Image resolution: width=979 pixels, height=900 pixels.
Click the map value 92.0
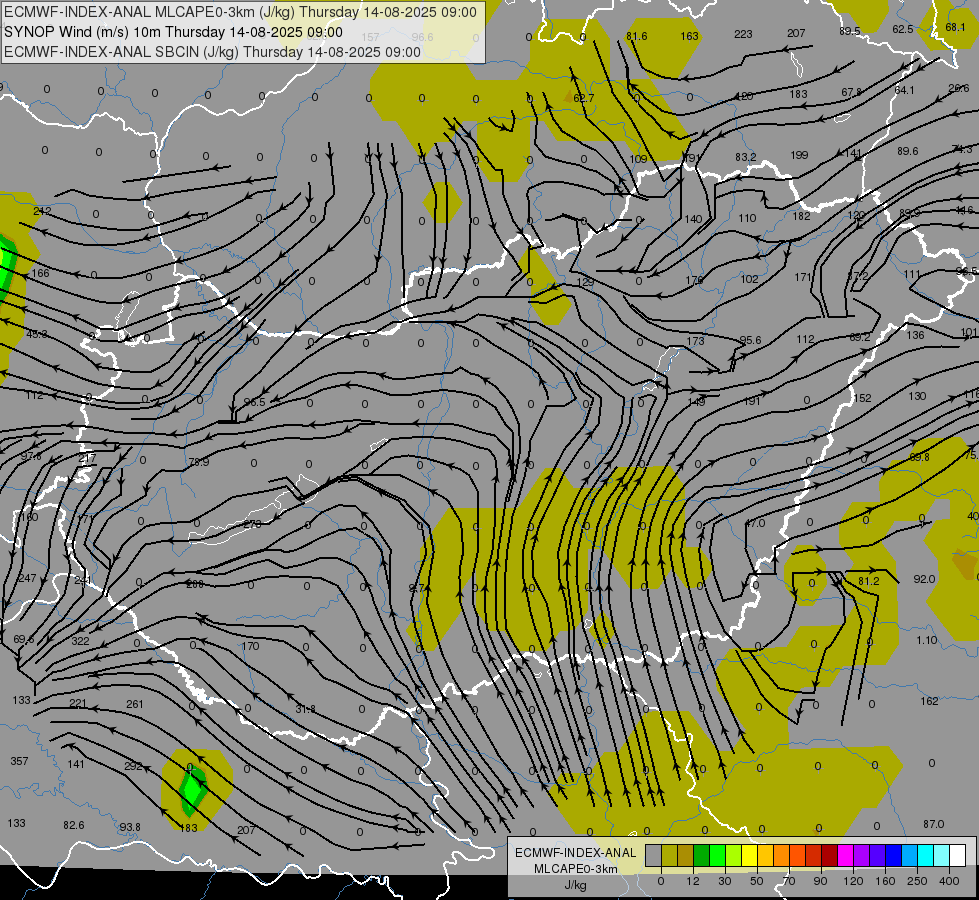(x=924, y=579)
